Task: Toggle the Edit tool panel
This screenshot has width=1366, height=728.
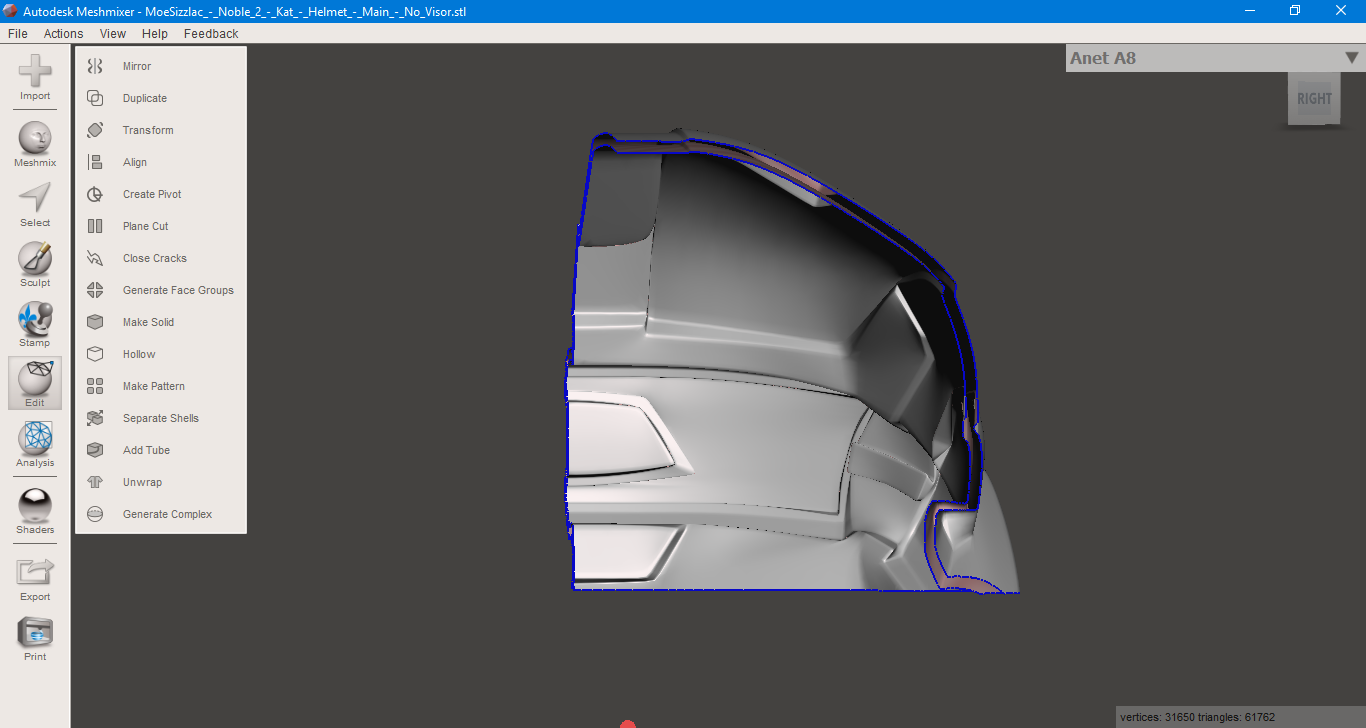Action: [x=35, y=383]
